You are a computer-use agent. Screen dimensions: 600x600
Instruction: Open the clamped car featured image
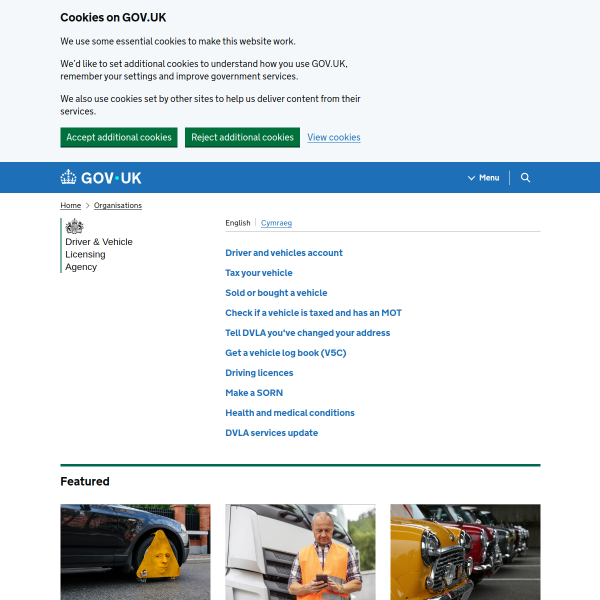coord(135,552)
